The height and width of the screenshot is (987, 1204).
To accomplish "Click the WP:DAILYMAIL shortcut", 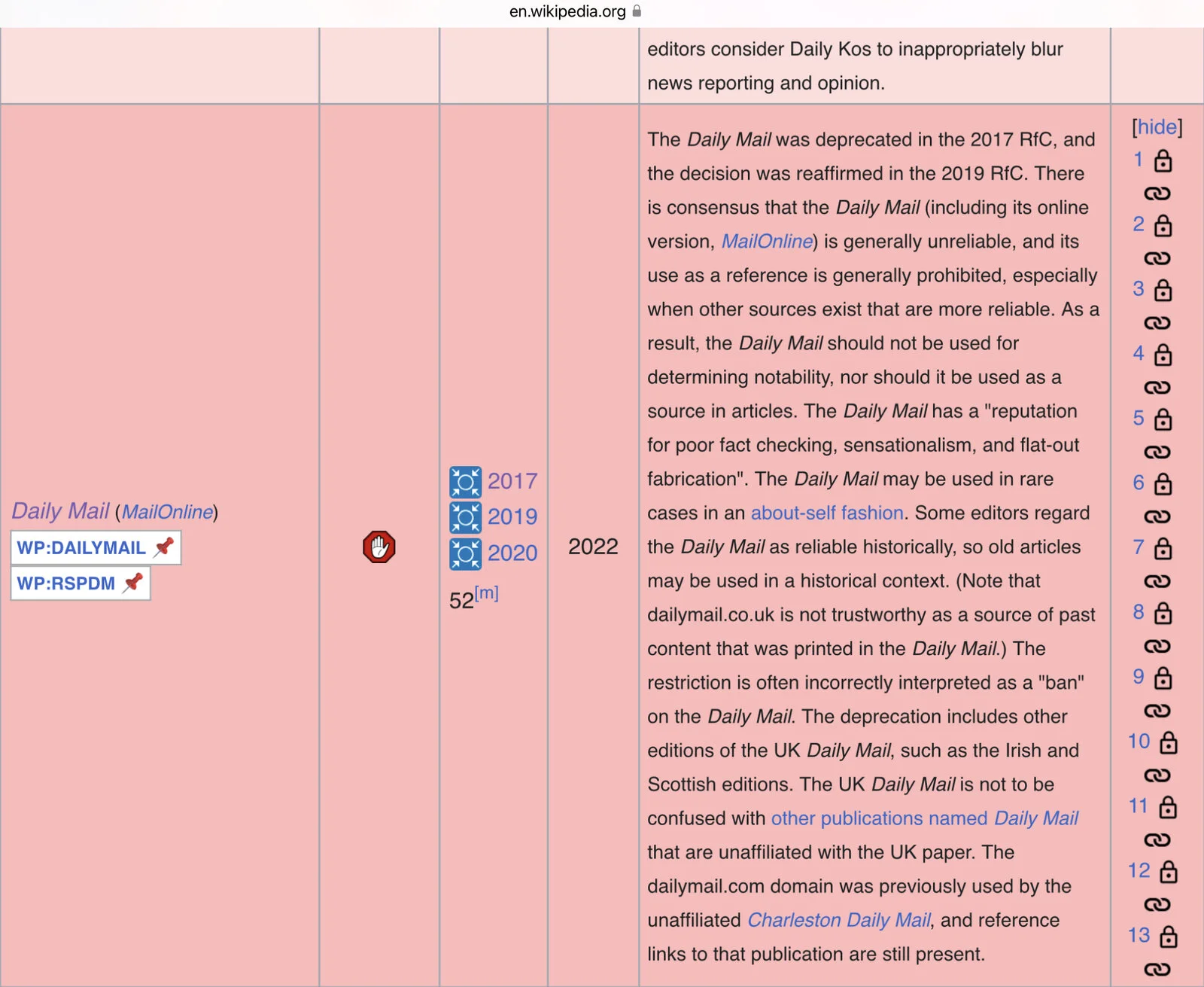I will 81,547.
